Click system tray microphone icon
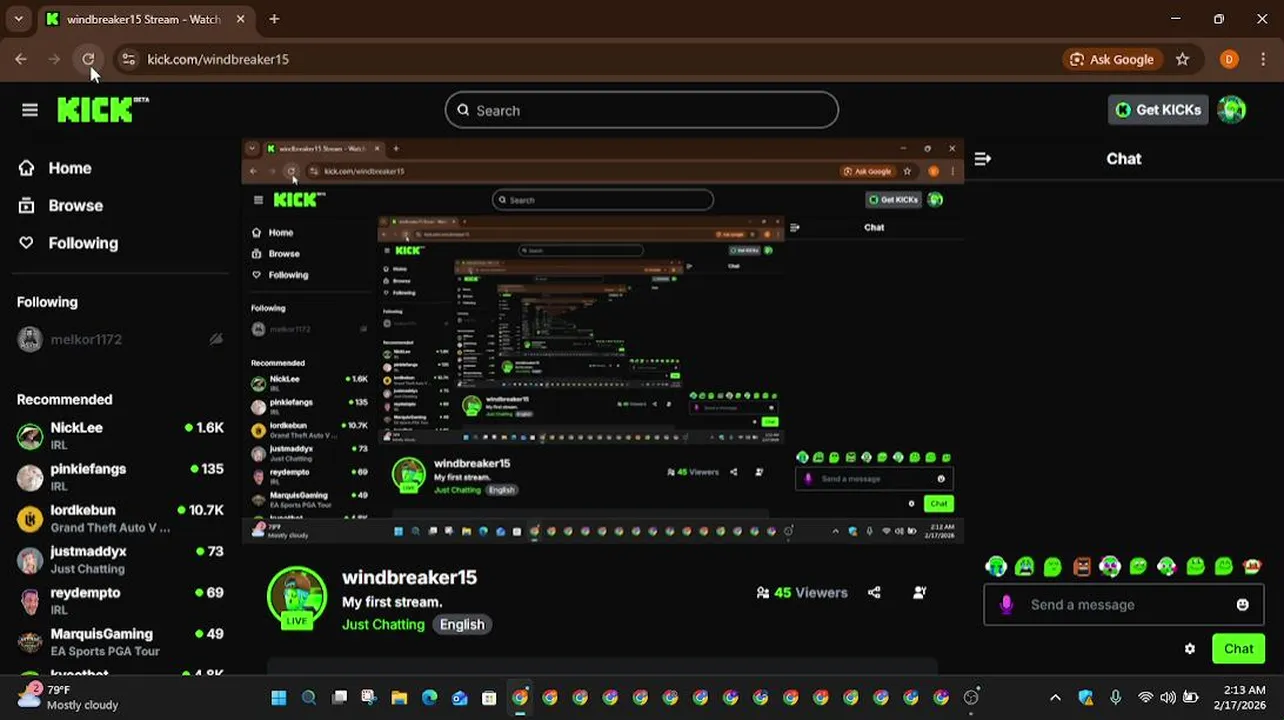 click(1115, 698)
